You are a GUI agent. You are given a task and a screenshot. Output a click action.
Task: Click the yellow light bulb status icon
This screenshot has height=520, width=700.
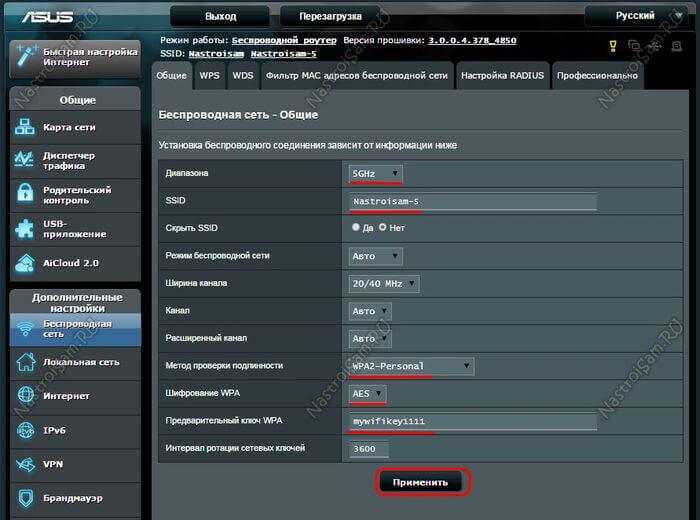(613, 46)
